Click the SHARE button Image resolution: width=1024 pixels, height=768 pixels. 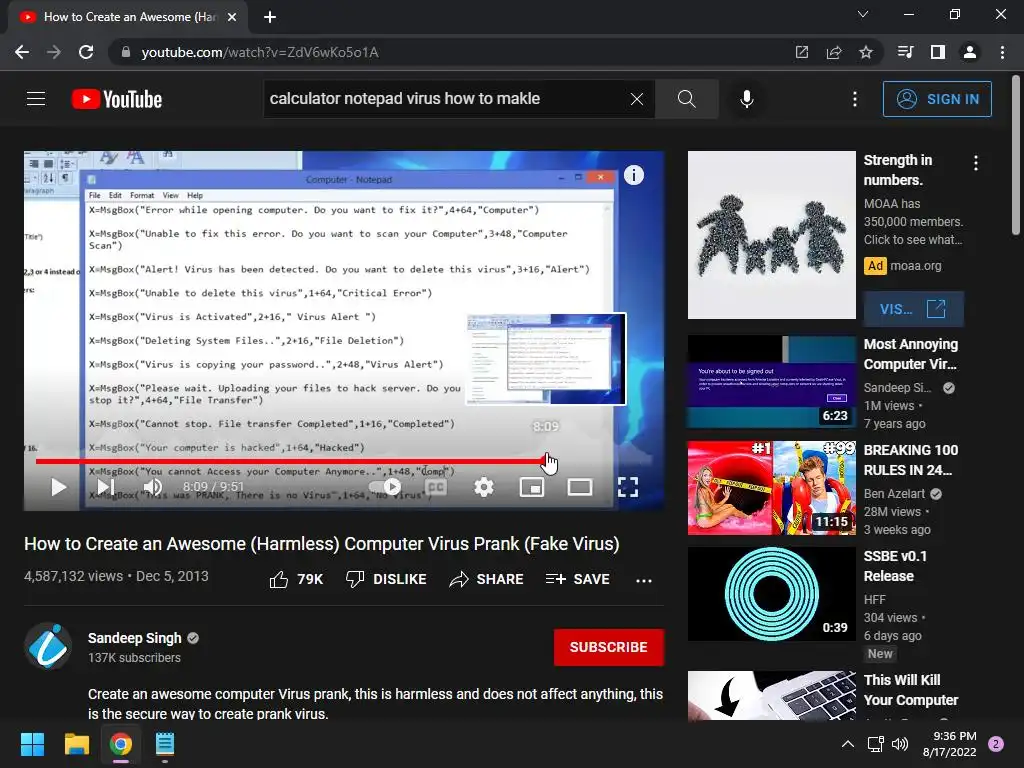point(487,579)
